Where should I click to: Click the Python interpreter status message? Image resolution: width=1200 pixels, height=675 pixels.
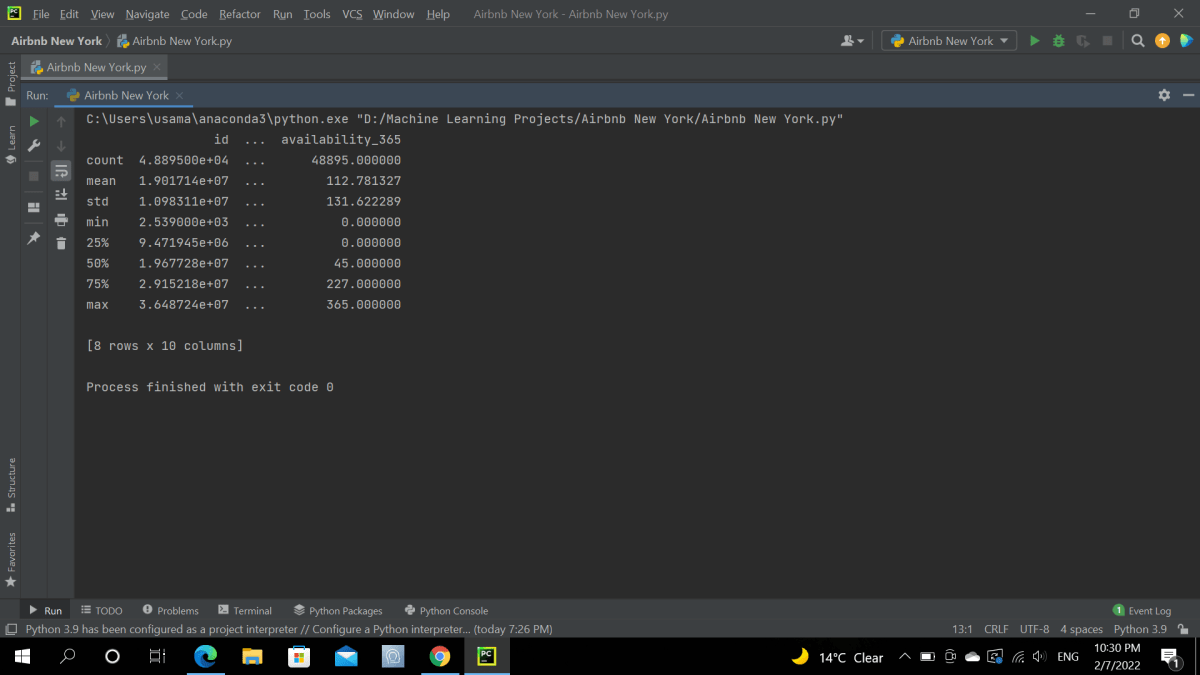(x=289, y=629)
